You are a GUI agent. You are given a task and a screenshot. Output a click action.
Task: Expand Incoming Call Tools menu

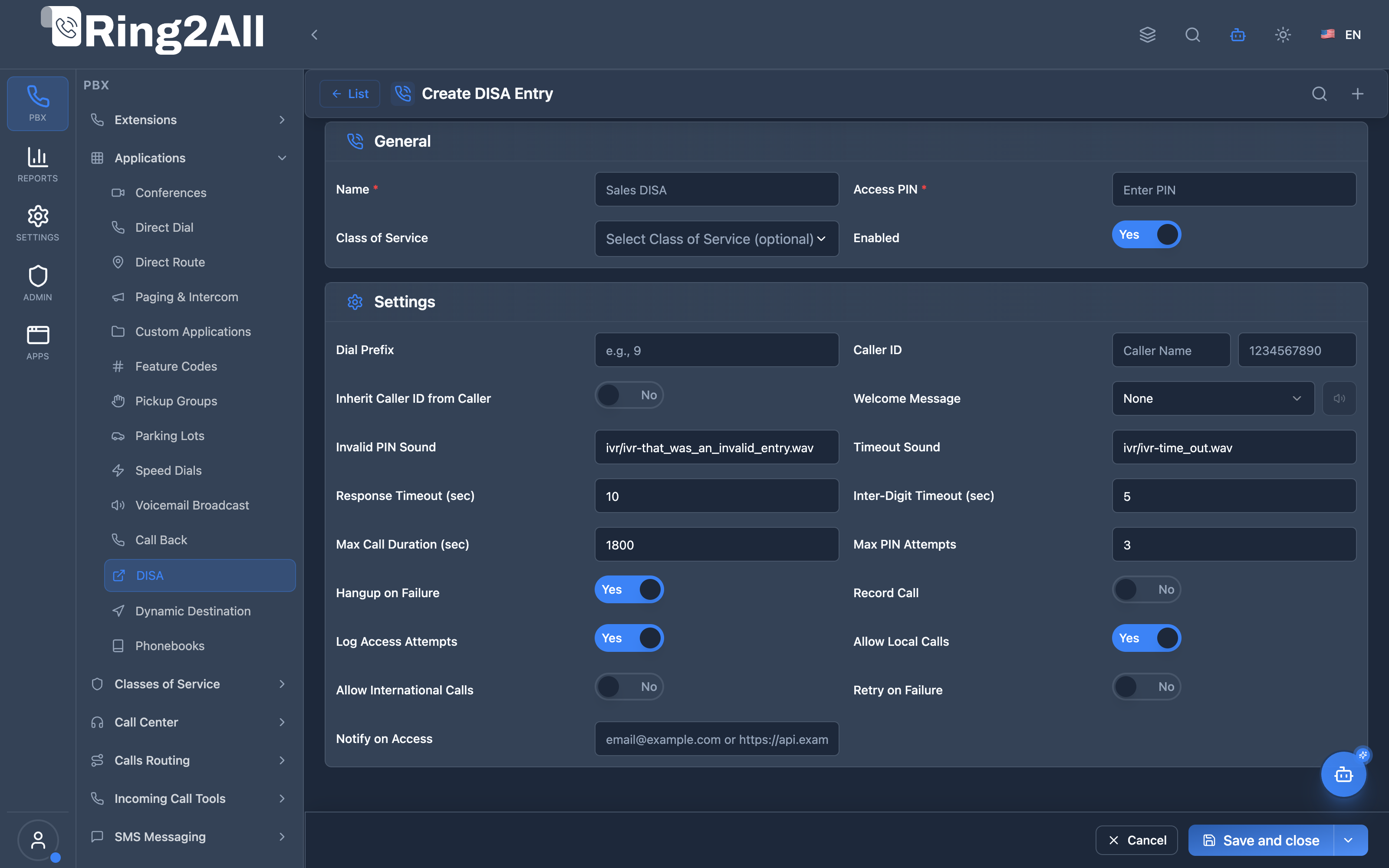pyautogui.click(x=188, y=799)
